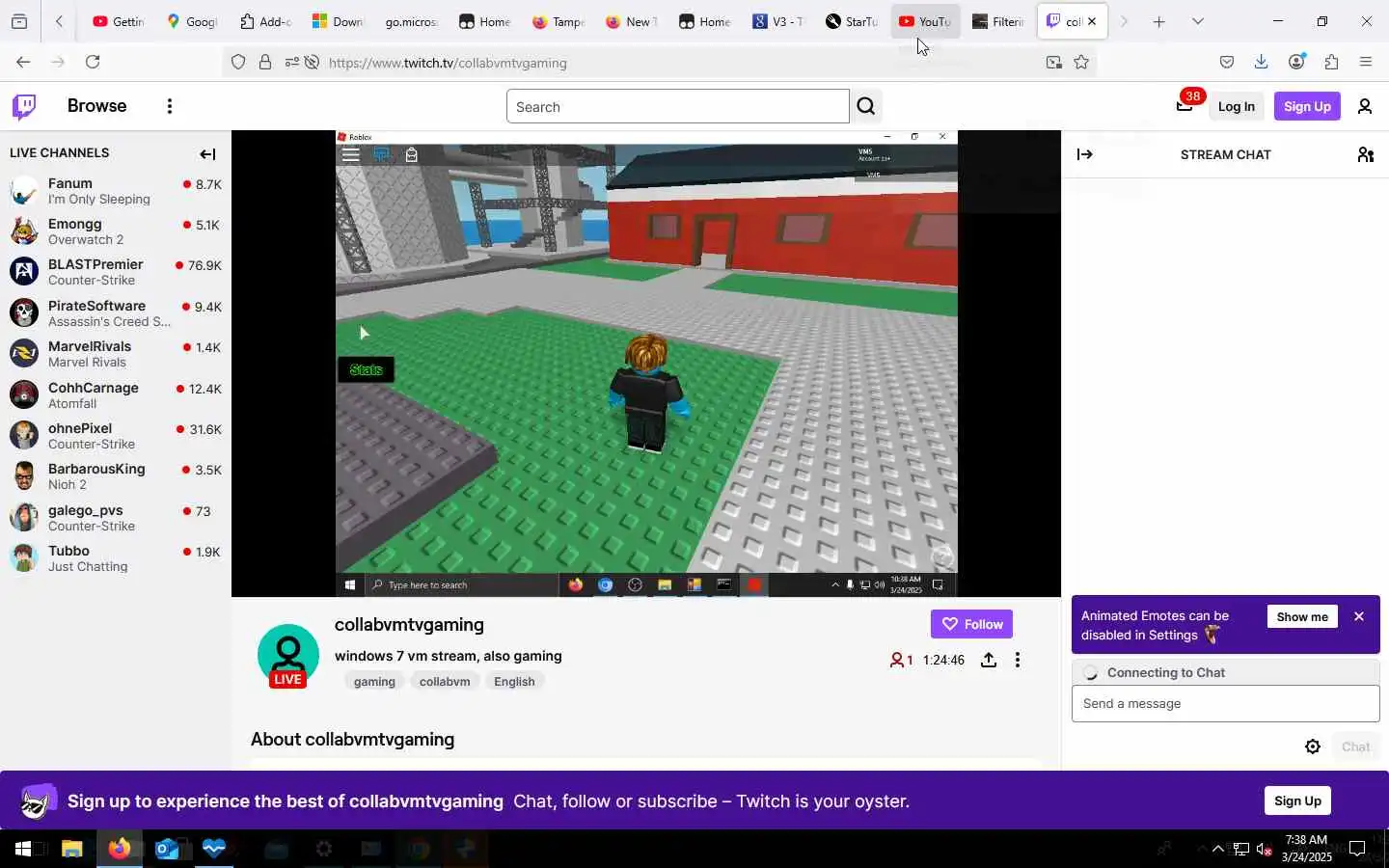Viewport: 1389px width, 868px height.
Task: Open ohnePixel channel
Action: [x=116, y=436]
